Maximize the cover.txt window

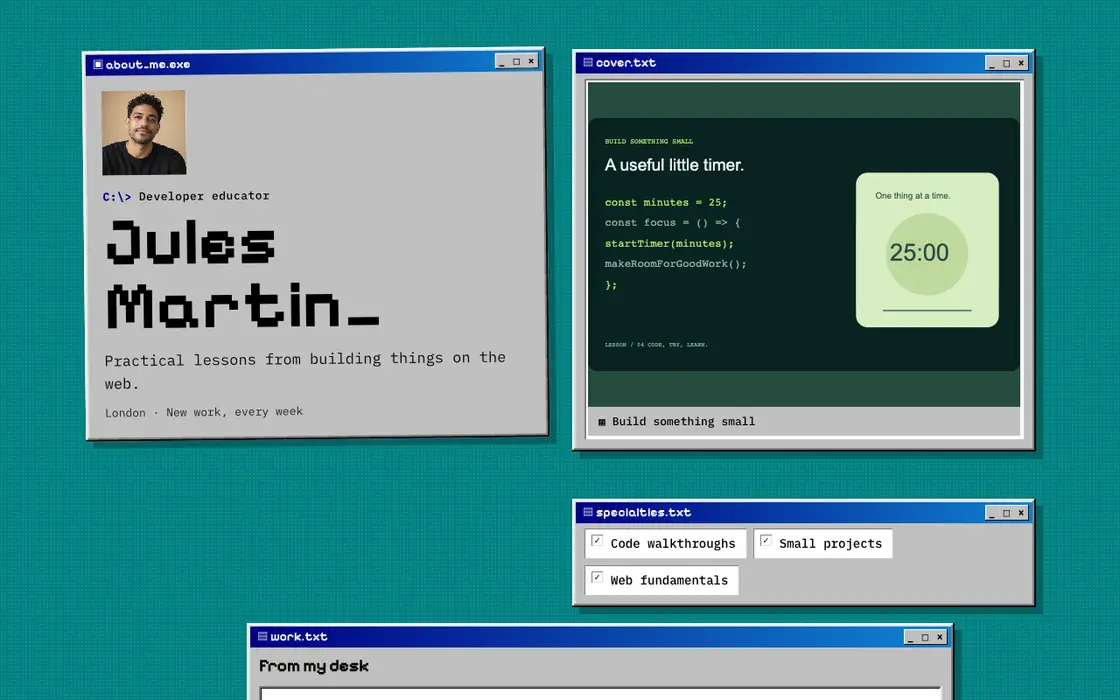pyautogui.click(x=1006, y=64)
